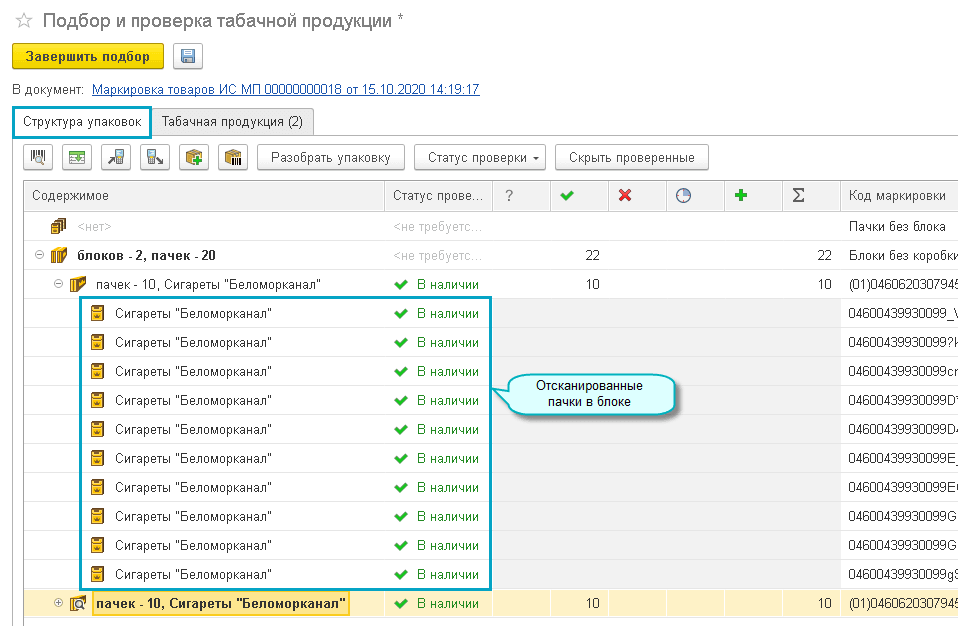This screenshot has width=958, height=626.
Task: Collapse the first "пачек - 10" block row
Action: pyautogui.click(x=58, y=284)
